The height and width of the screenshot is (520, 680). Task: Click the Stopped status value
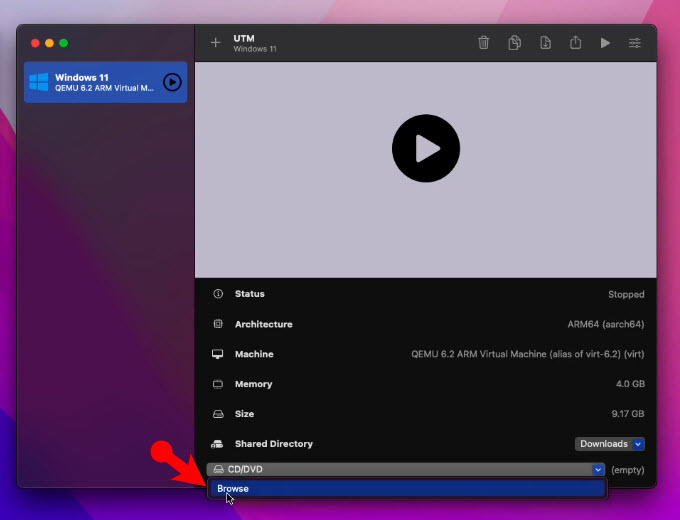(x=626, y=294)
